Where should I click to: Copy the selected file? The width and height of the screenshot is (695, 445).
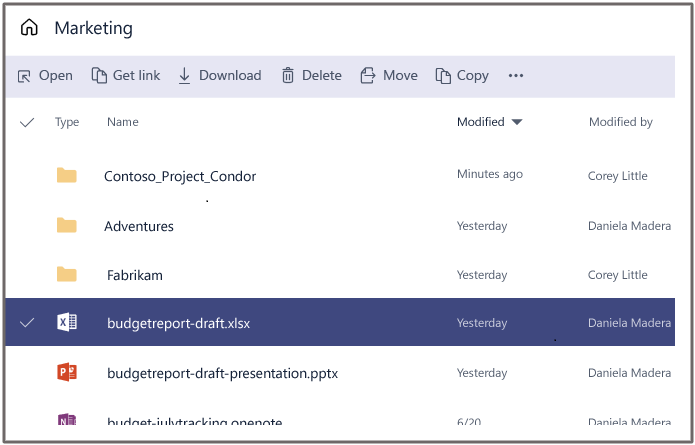(x=462, y=75)
